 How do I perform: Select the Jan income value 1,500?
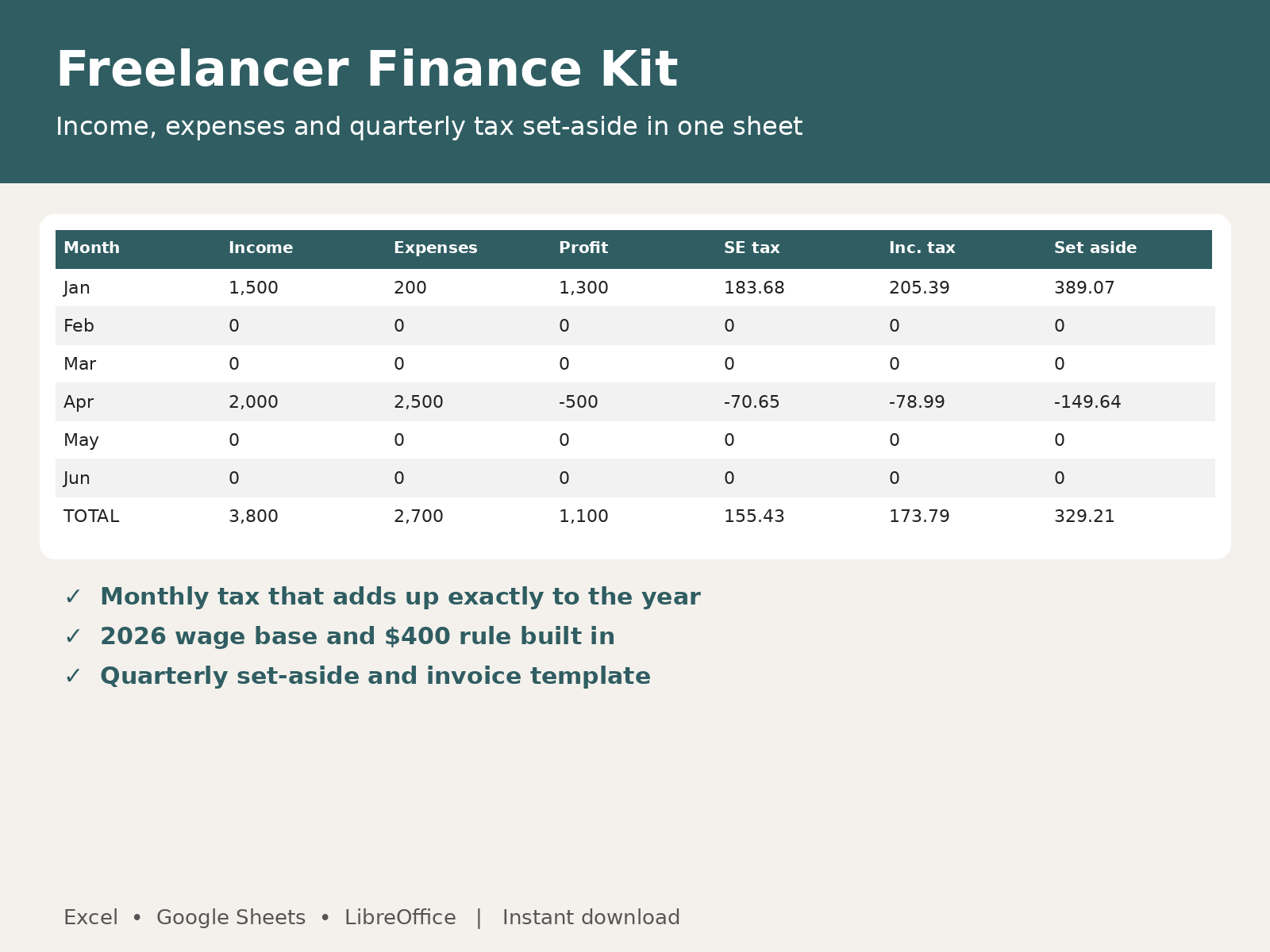[253, 288]
